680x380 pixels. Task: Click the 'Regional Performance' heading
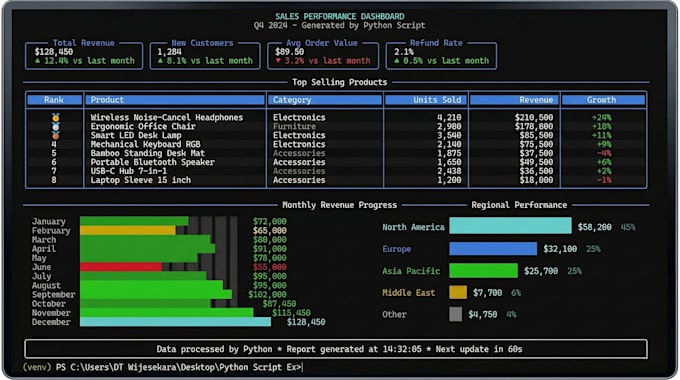(x=519, y=205)
